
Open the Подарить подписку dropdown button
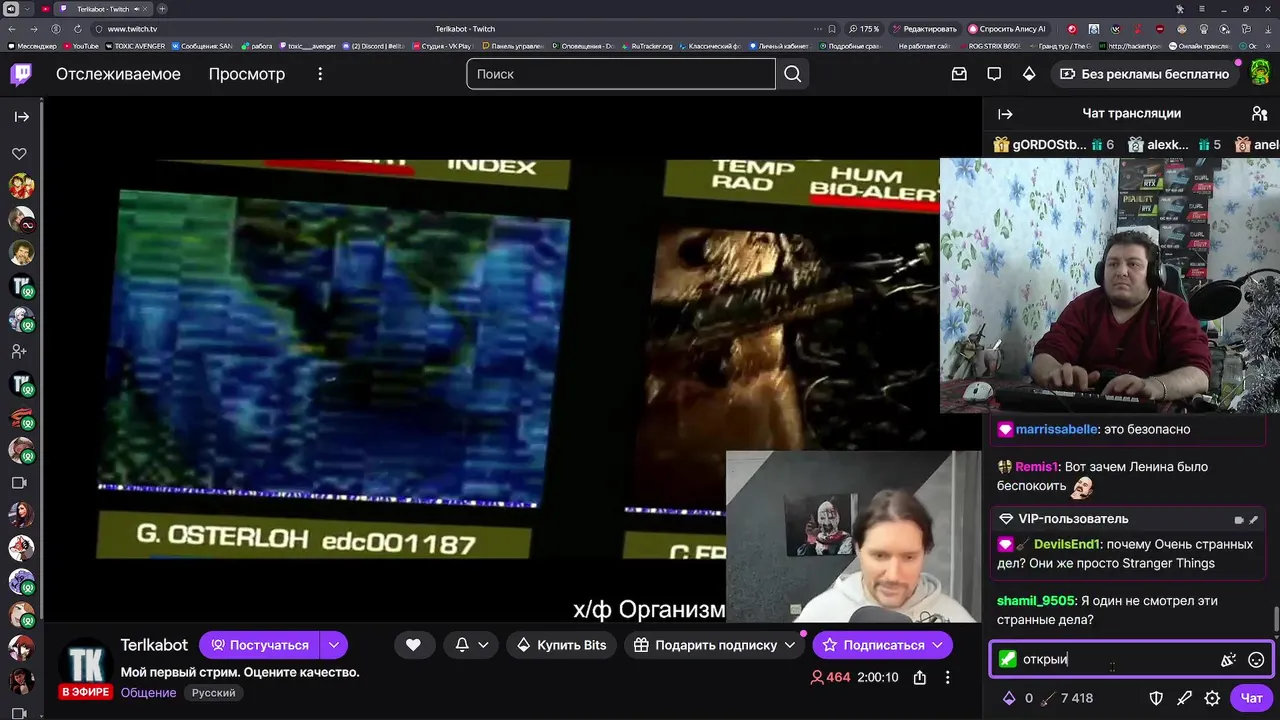(715, 645)
